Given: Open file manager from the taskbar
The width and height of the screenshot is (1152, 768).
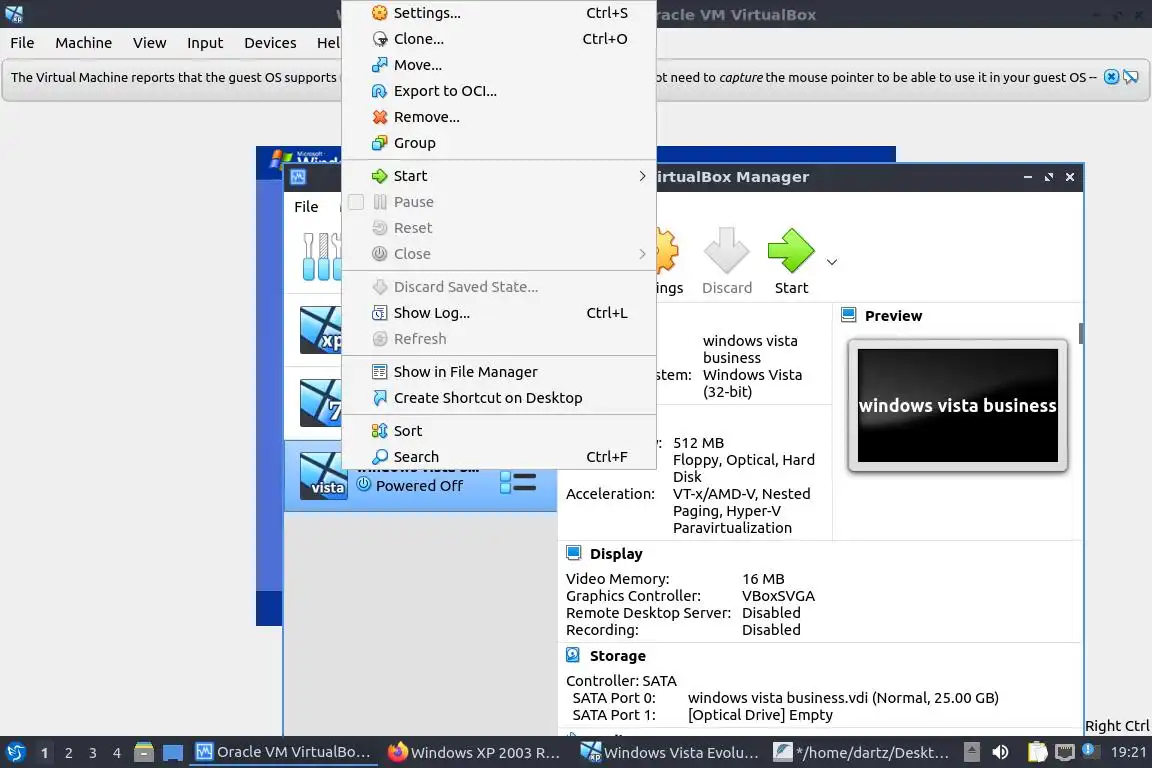Looking at the screenshot, I should point(144,753).
